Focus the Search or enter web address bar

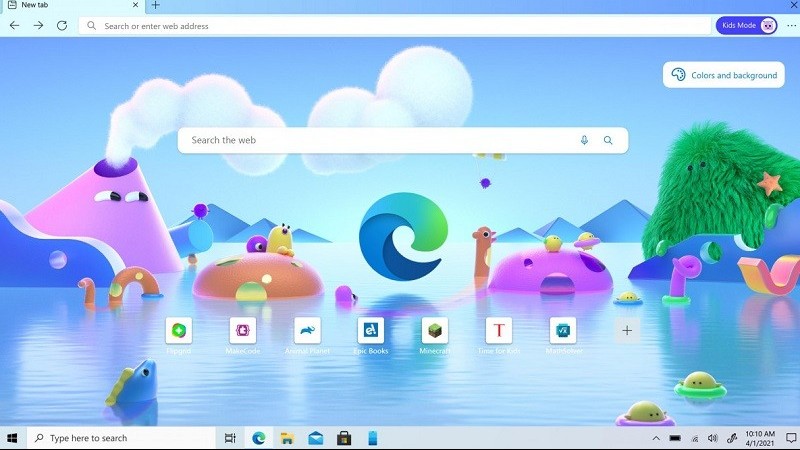tap(394, 26)
